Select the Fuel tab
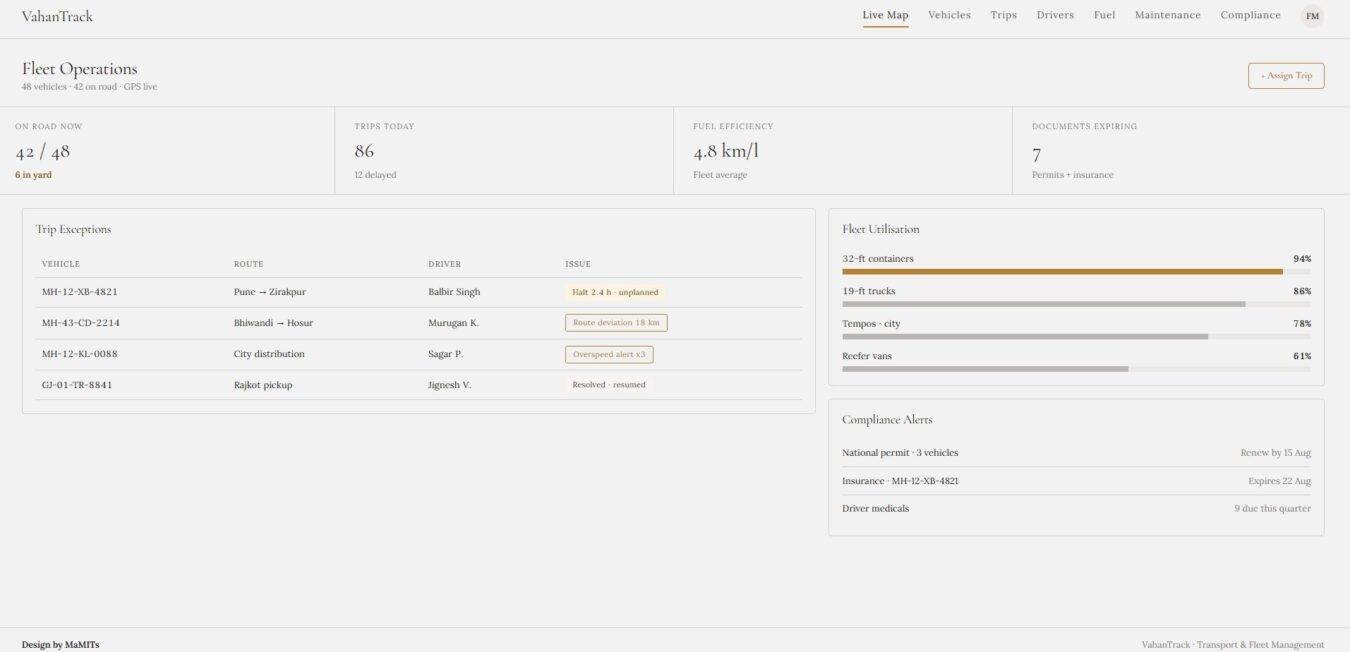Screen dimensions: 1350x652 tap(1104, 15)
